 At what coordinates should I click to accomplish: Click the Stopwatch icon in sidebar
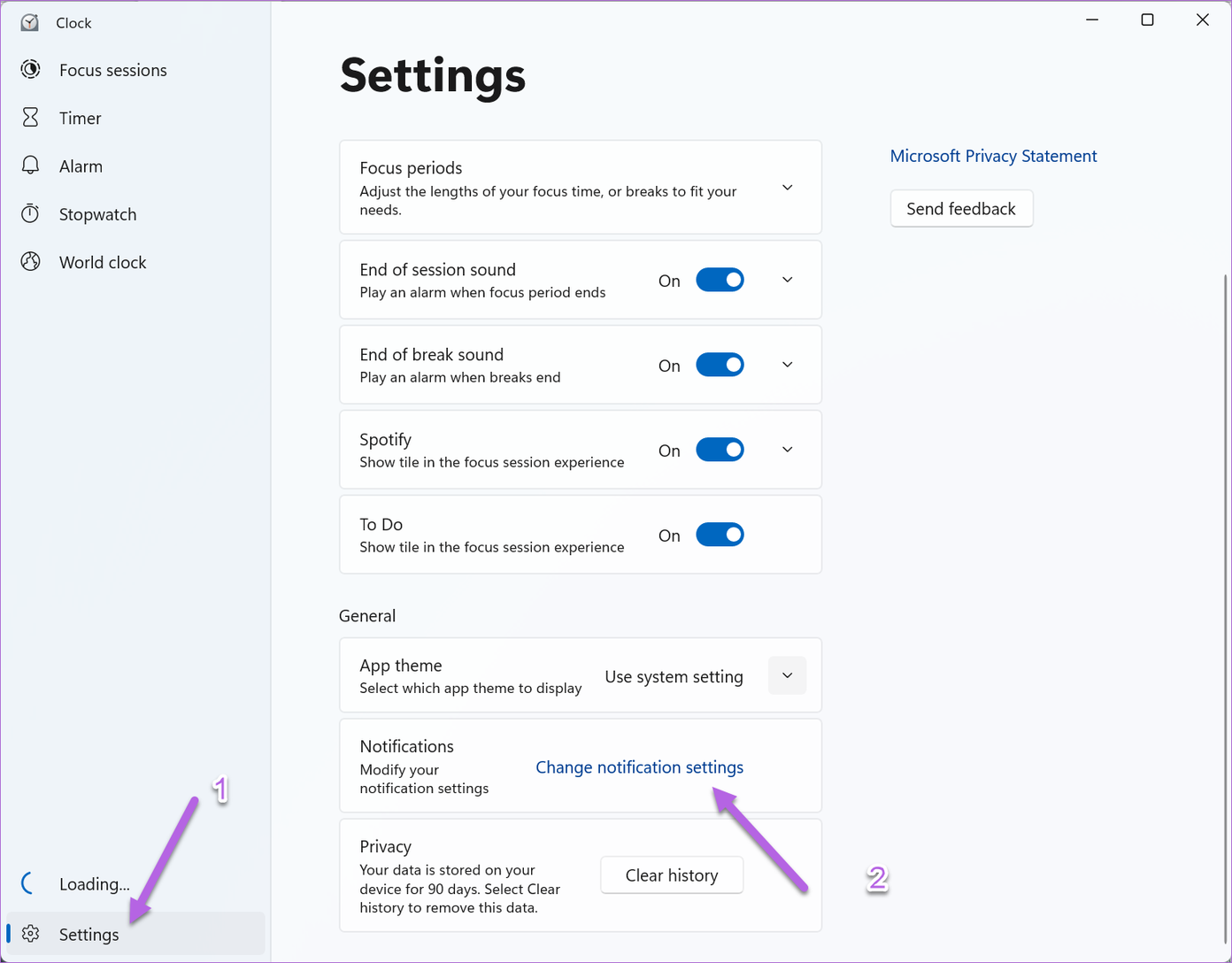pos(31,213)
